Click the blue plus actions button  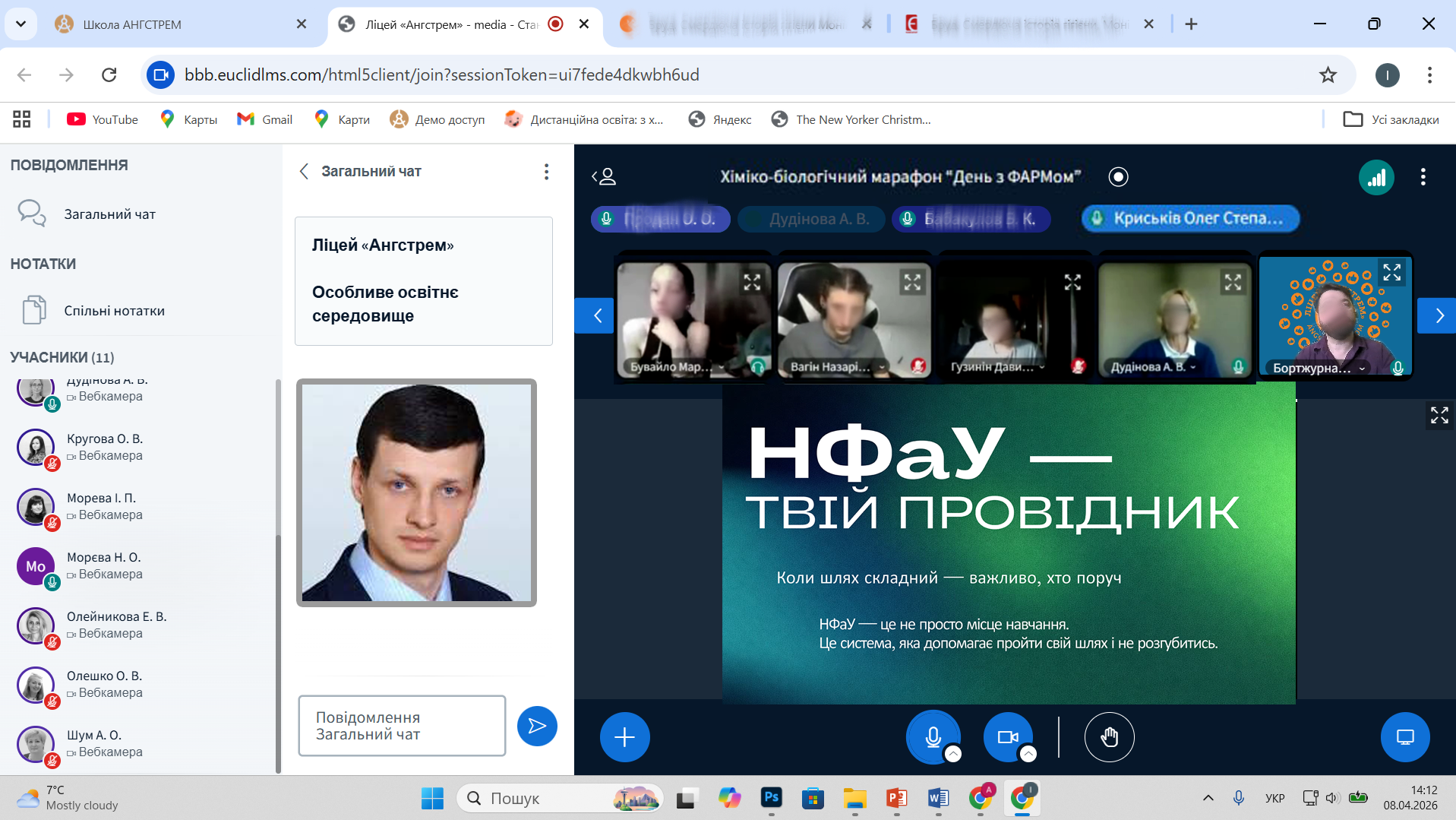(x=624, y=736)
